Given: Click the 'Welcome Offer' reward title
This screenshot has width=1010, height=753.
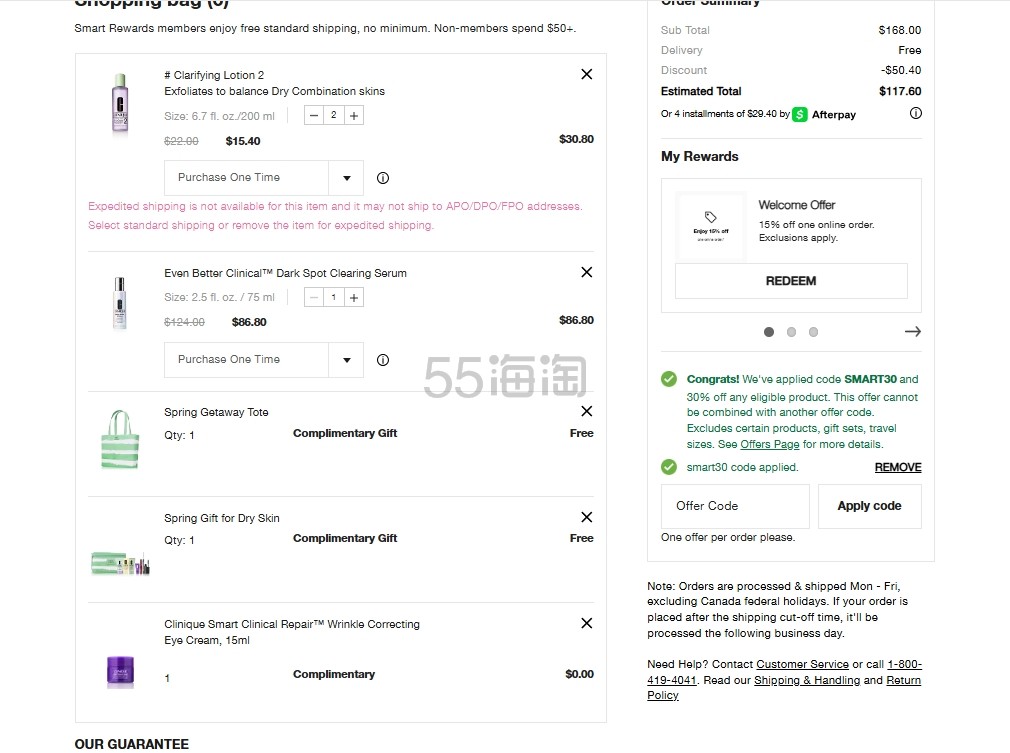Looking at the screenshot, I should [797, 205].
